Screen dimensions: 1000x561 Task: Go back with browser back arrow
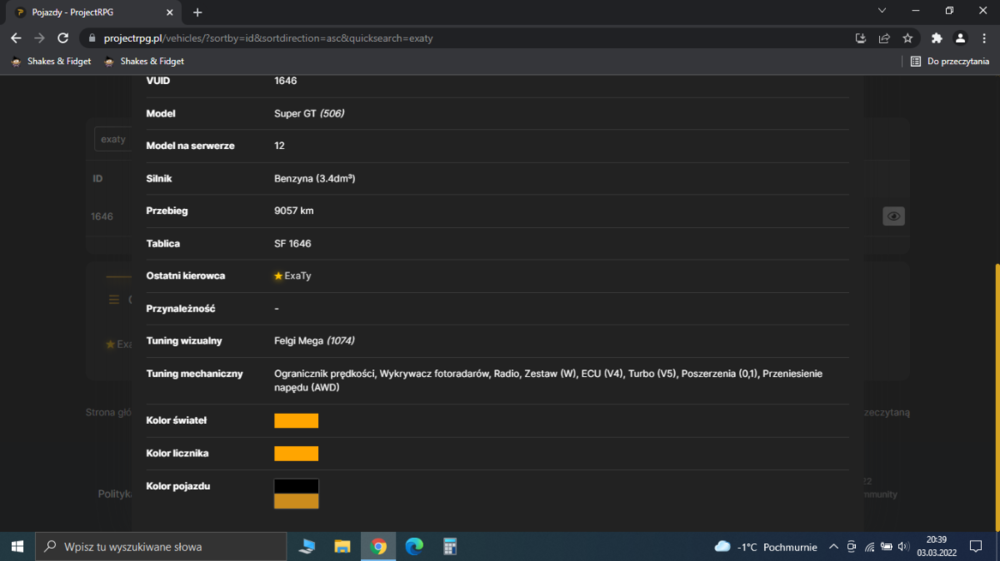(16, 38)
